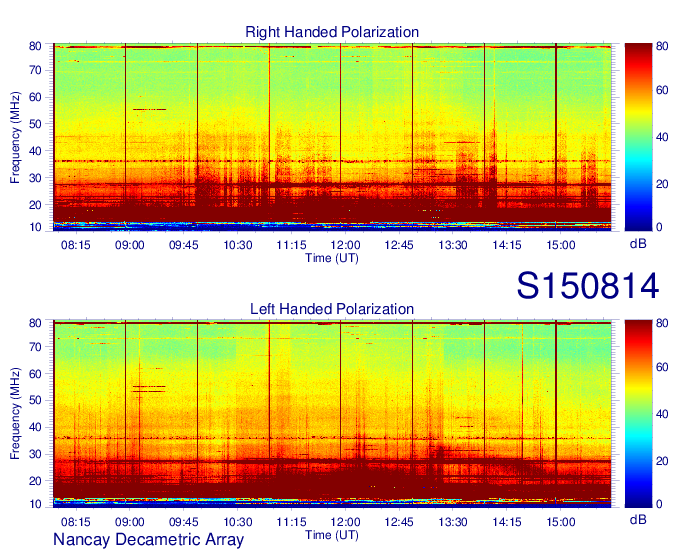
Task: Click 80 MHz frequency tick of Left Handed plot
Action: [35, 323]
